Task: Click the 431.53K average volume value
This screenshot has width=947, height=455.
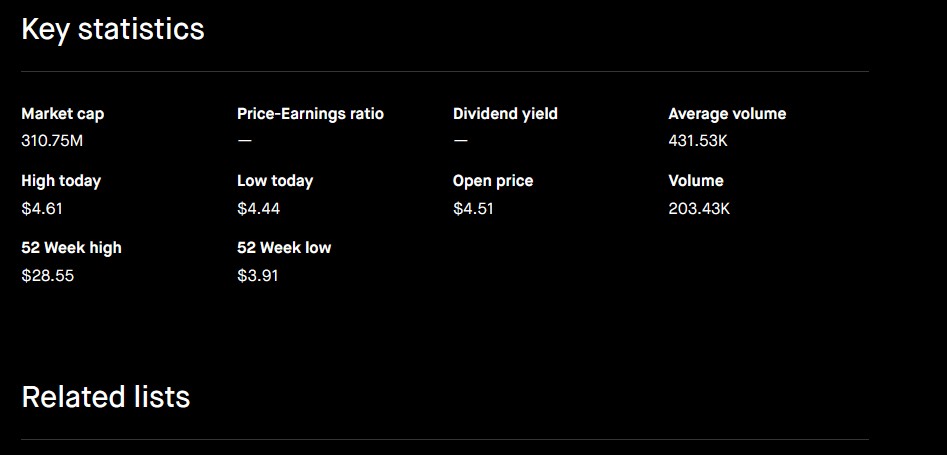Action: click(698, 141)
